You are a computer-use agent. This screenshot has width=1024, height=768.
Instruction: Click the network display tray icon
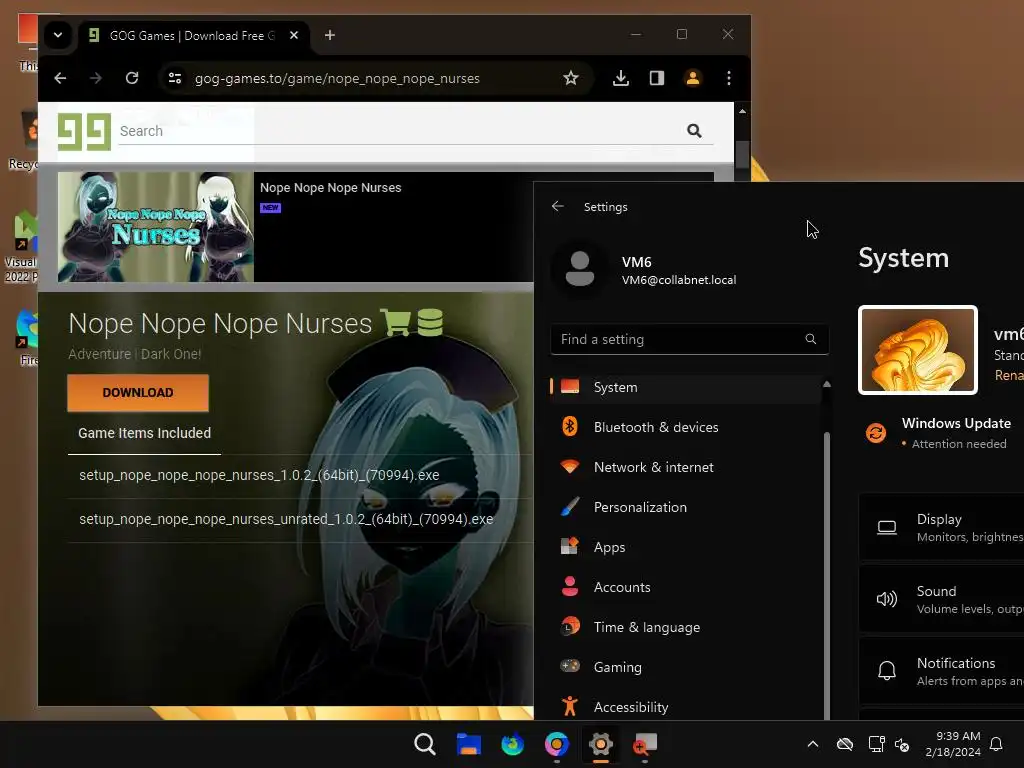[x=876, y=744]
